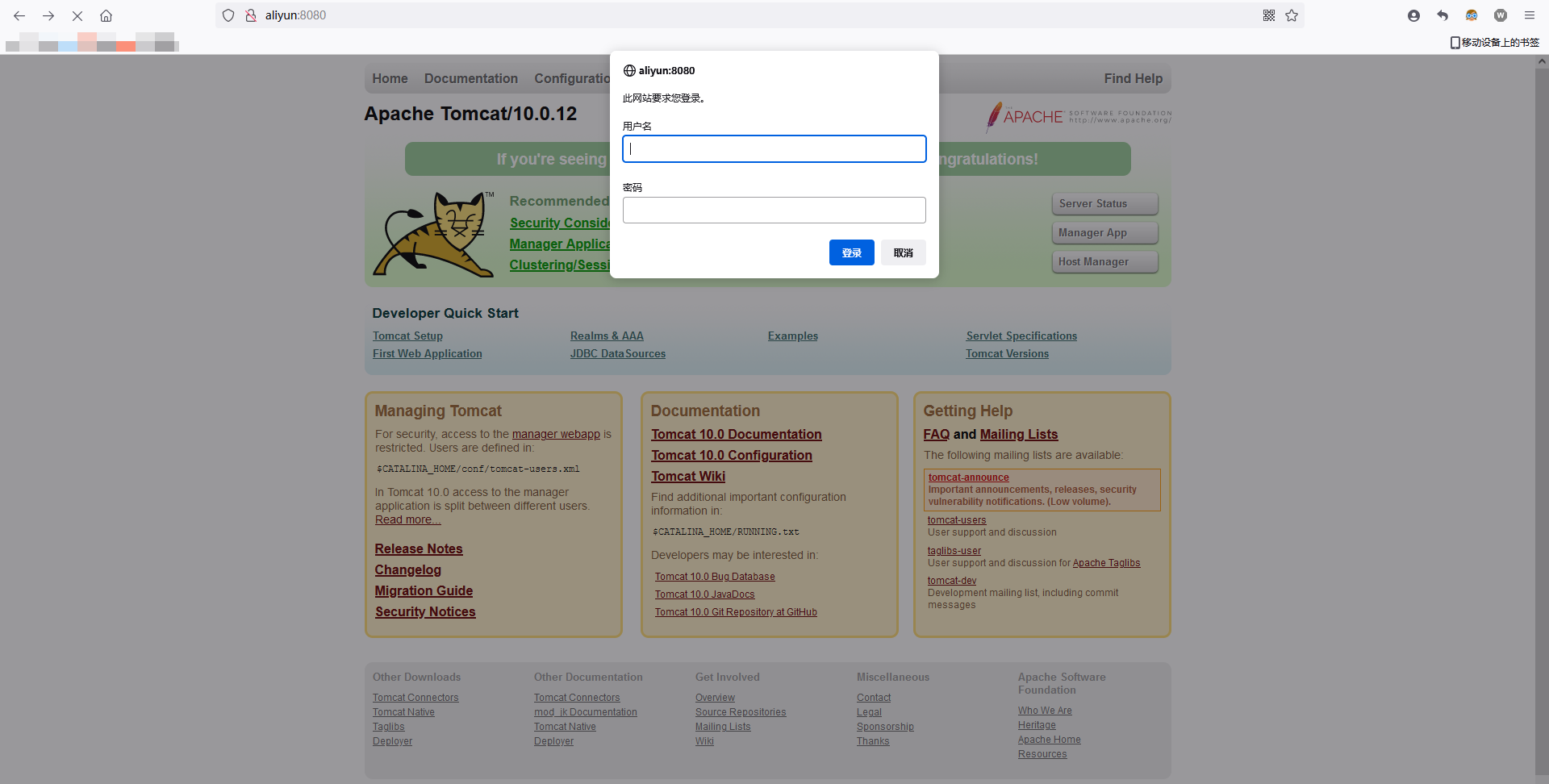The width and height of the screenshot is (1549, 784).
Task: Open the Changelog link
Action: click(408, 569)
